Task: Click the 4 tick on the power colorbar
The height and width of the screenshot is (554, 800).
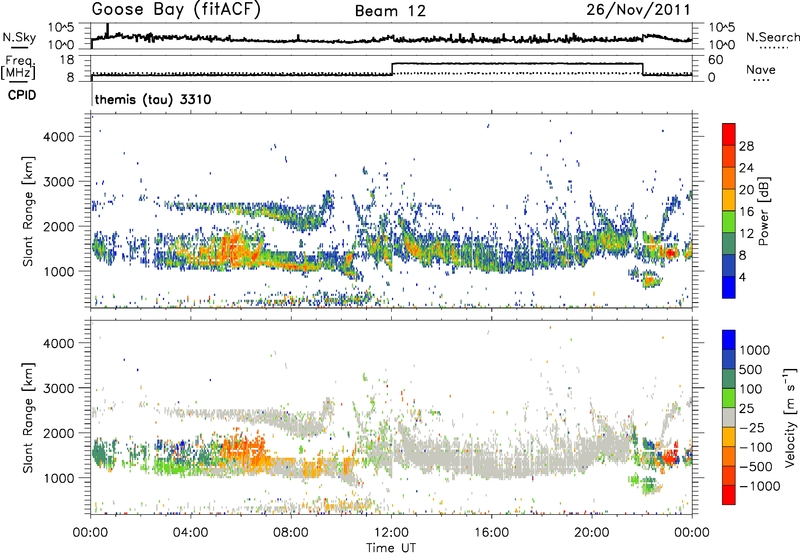Action: click(742, 277)
